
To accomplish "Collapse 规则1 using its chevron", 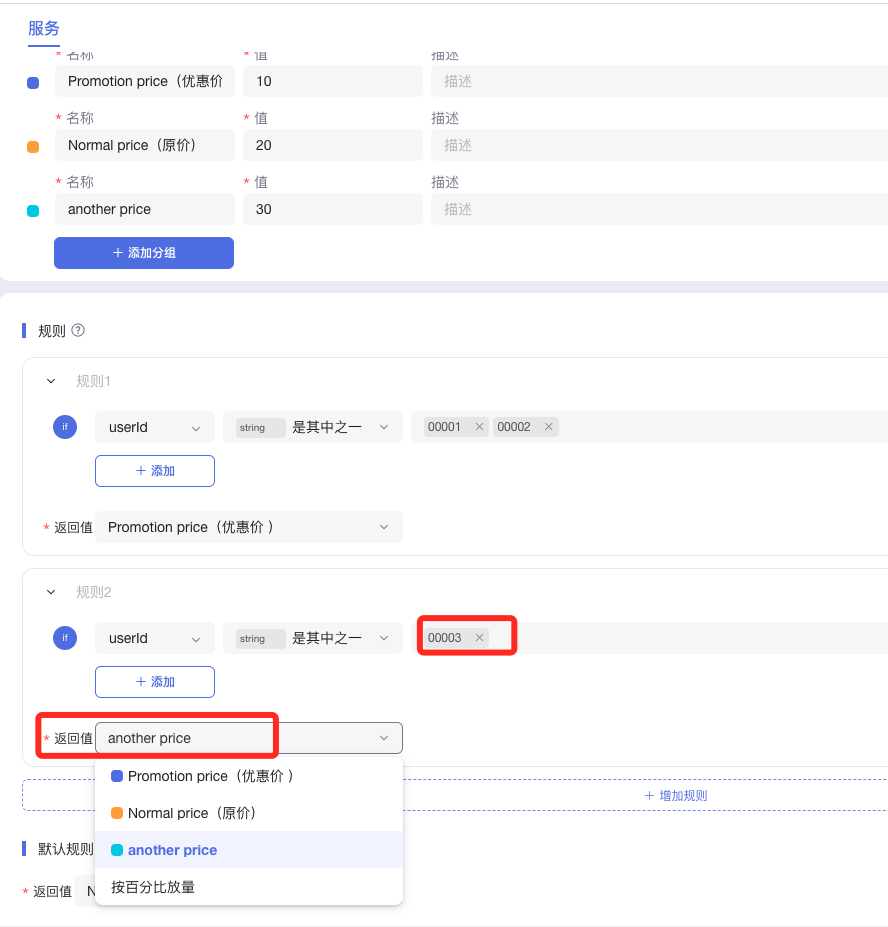I will (x=51, y=381).
